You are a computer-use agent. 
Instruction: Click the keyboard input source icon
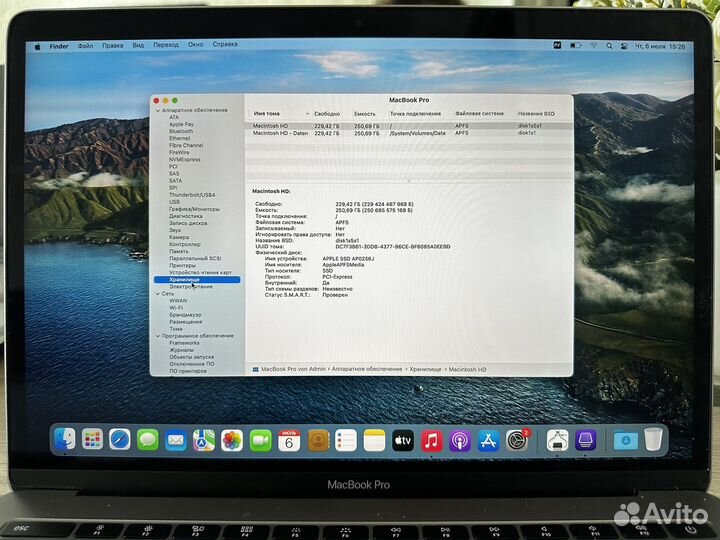pos(557,45)
